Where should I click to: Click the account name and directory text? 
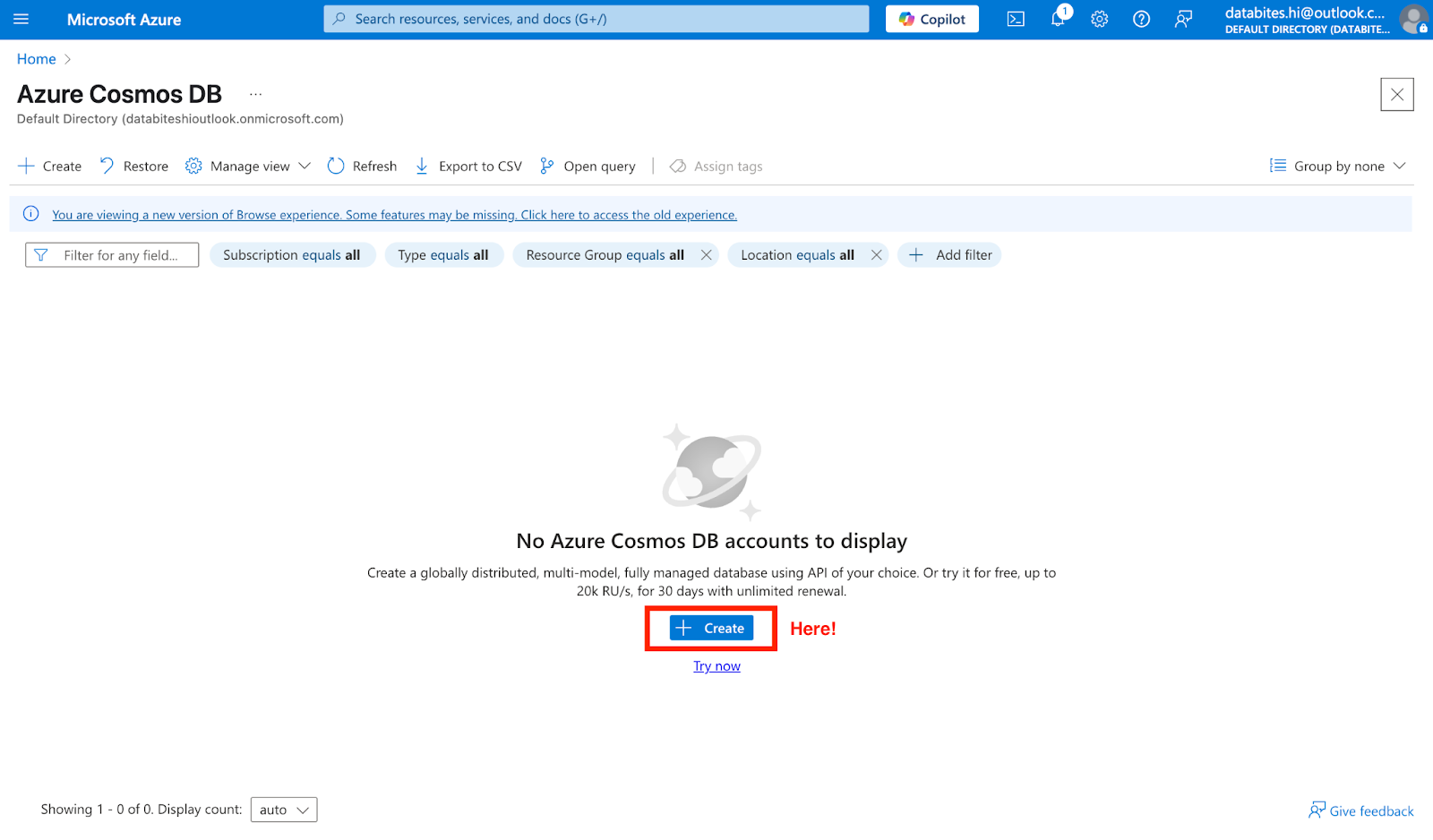(1308, 20)
